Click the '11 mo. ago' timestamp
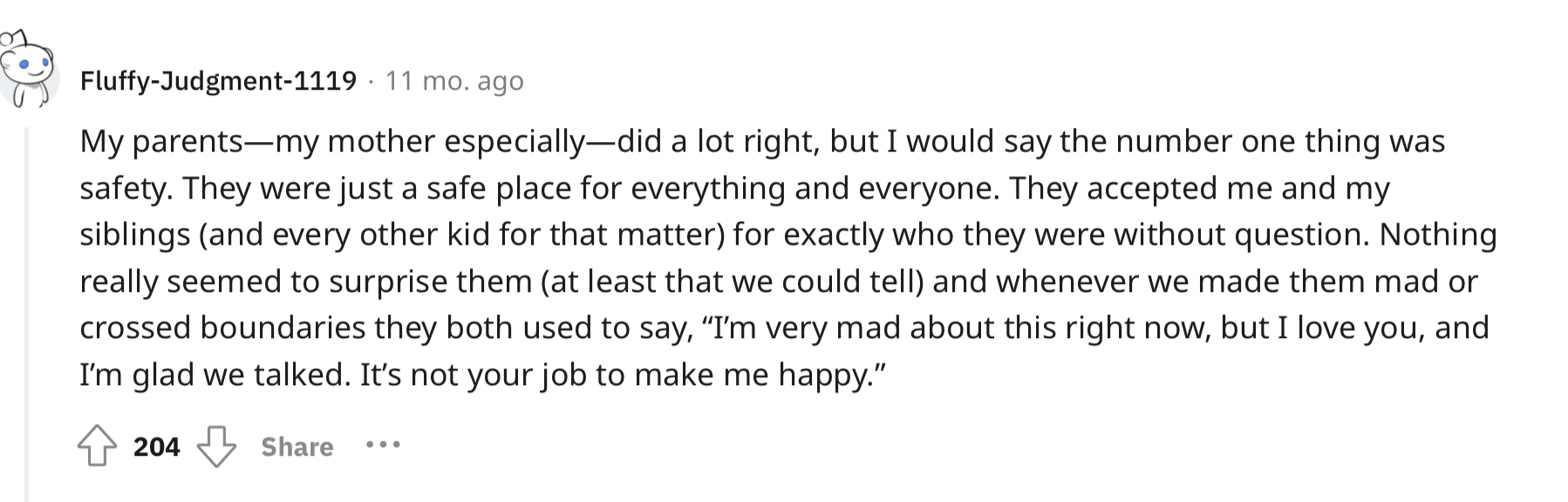 (454, 81)
